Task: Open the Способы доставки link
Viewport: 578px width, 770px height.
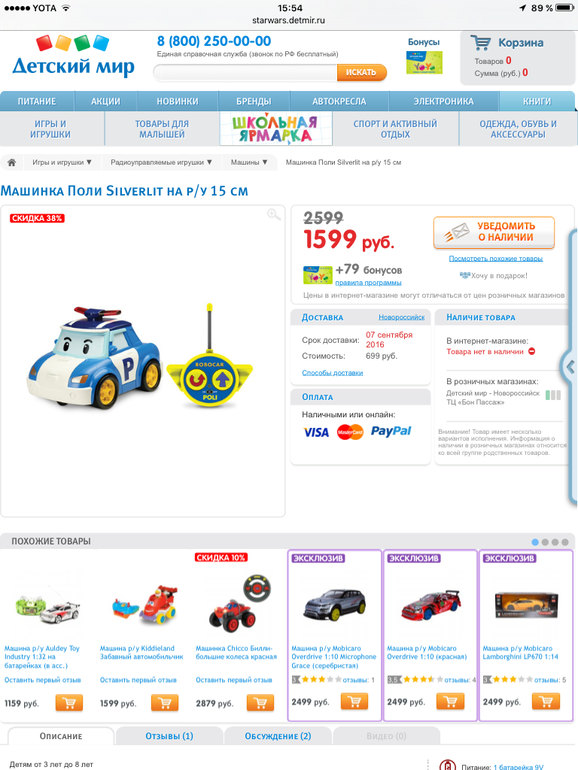Action: pos(332,373)
